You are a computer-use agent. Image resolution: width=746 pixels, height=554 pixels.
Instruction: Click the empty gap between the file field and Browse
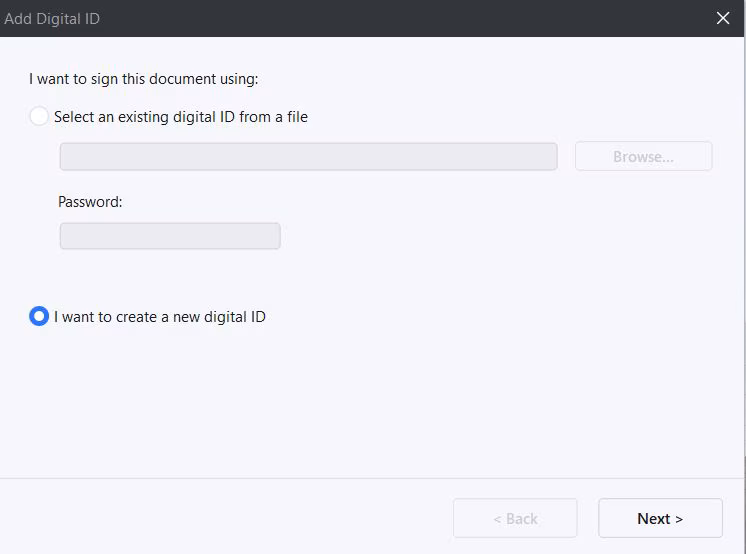566,157
